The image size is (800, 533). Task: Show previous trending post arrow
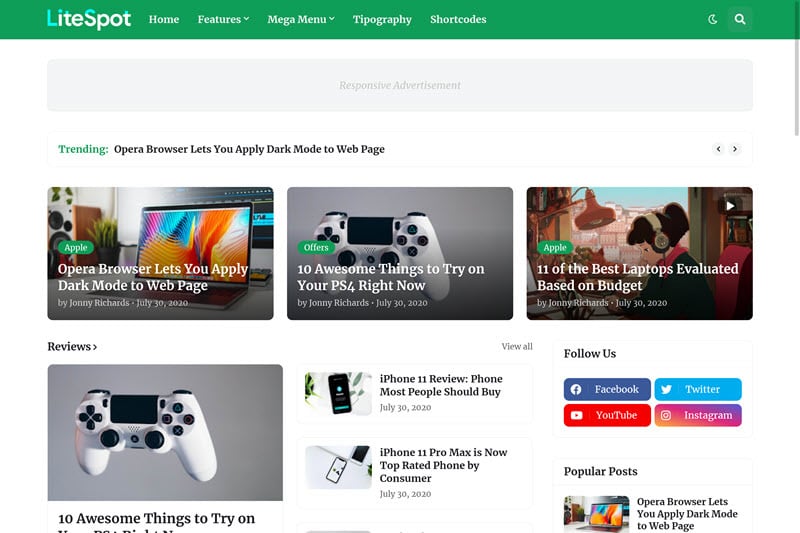click(x=718, y=149)
